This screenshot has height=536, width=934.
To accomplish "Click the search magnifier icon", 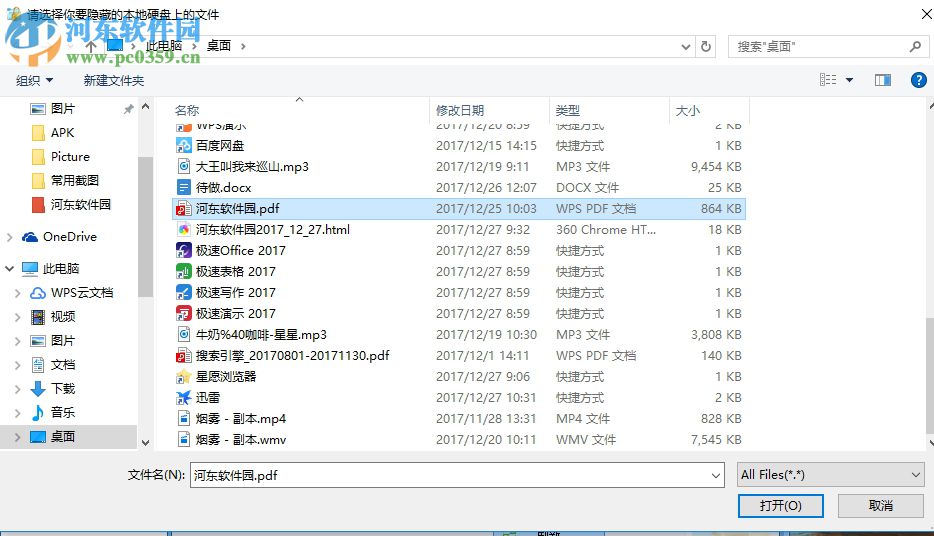I will 916,46.
